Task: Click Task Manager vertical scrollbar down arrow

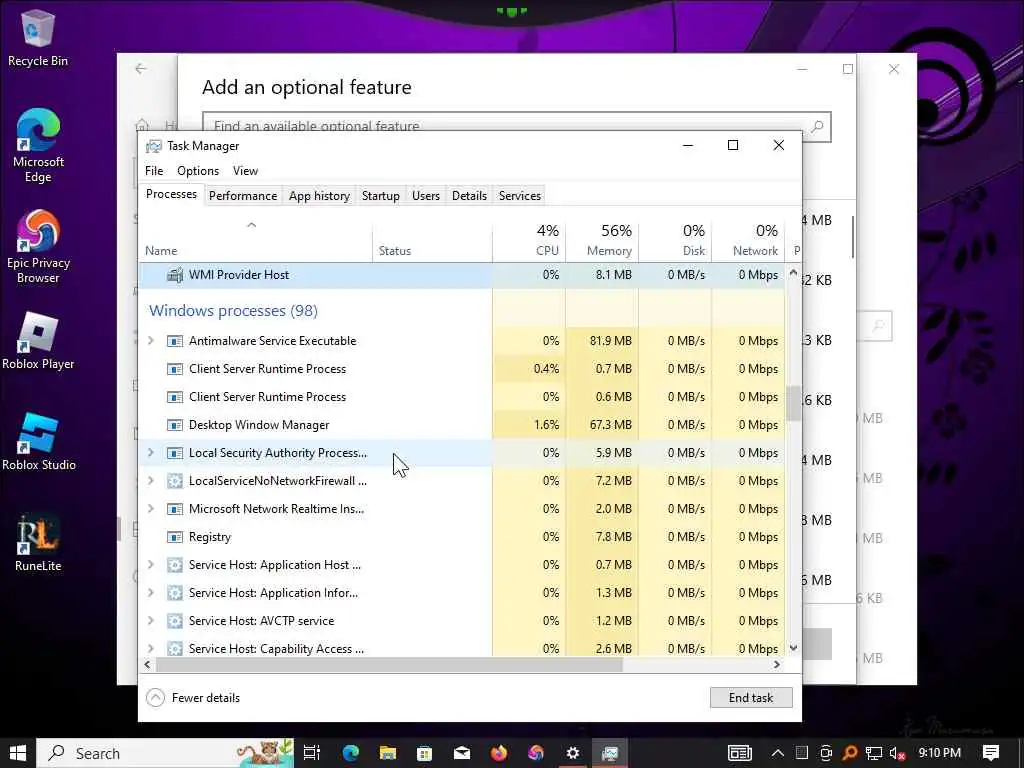Action: click(x=793, y=648)
